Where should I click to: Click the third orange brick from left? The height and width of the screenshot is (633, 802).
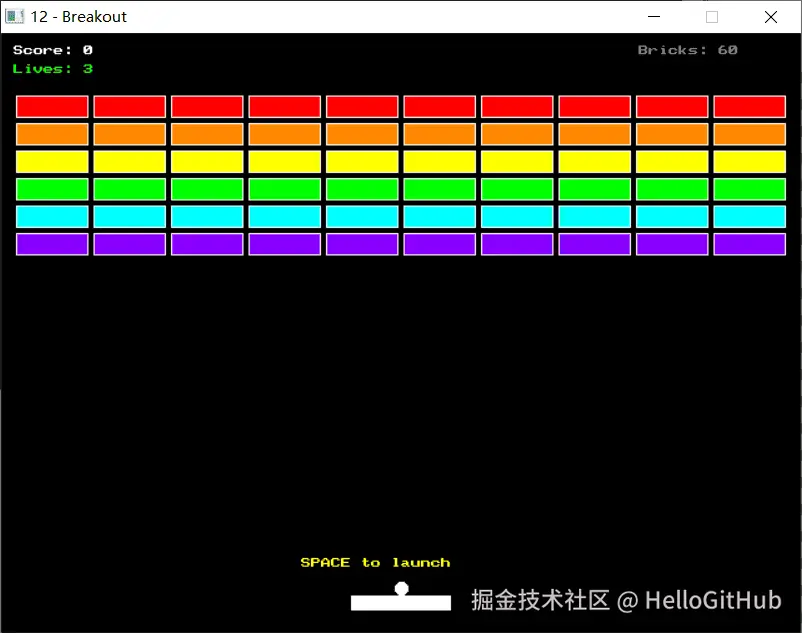point(207,134)
